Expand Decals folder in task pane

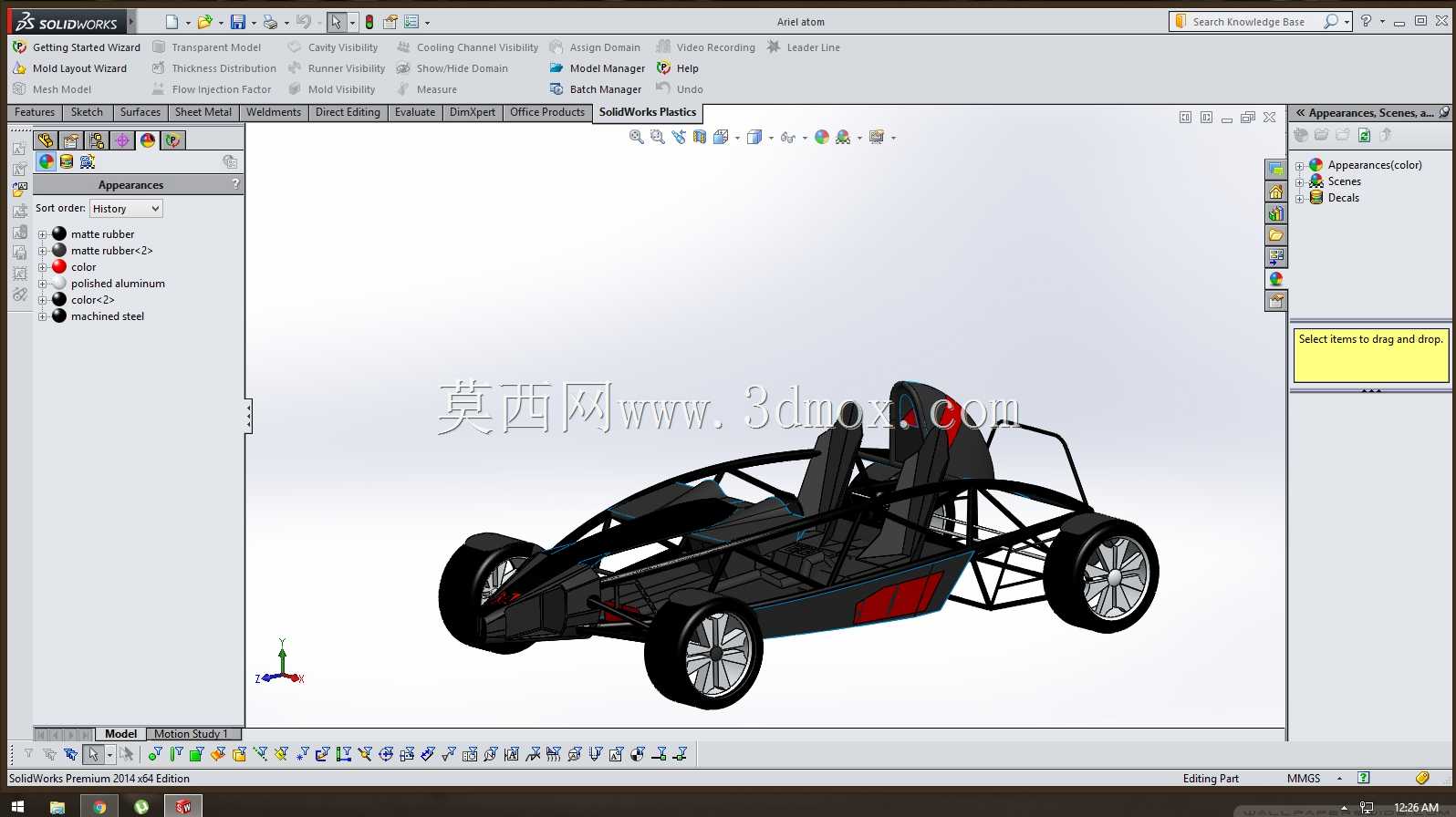click(x=1300, y=199)
